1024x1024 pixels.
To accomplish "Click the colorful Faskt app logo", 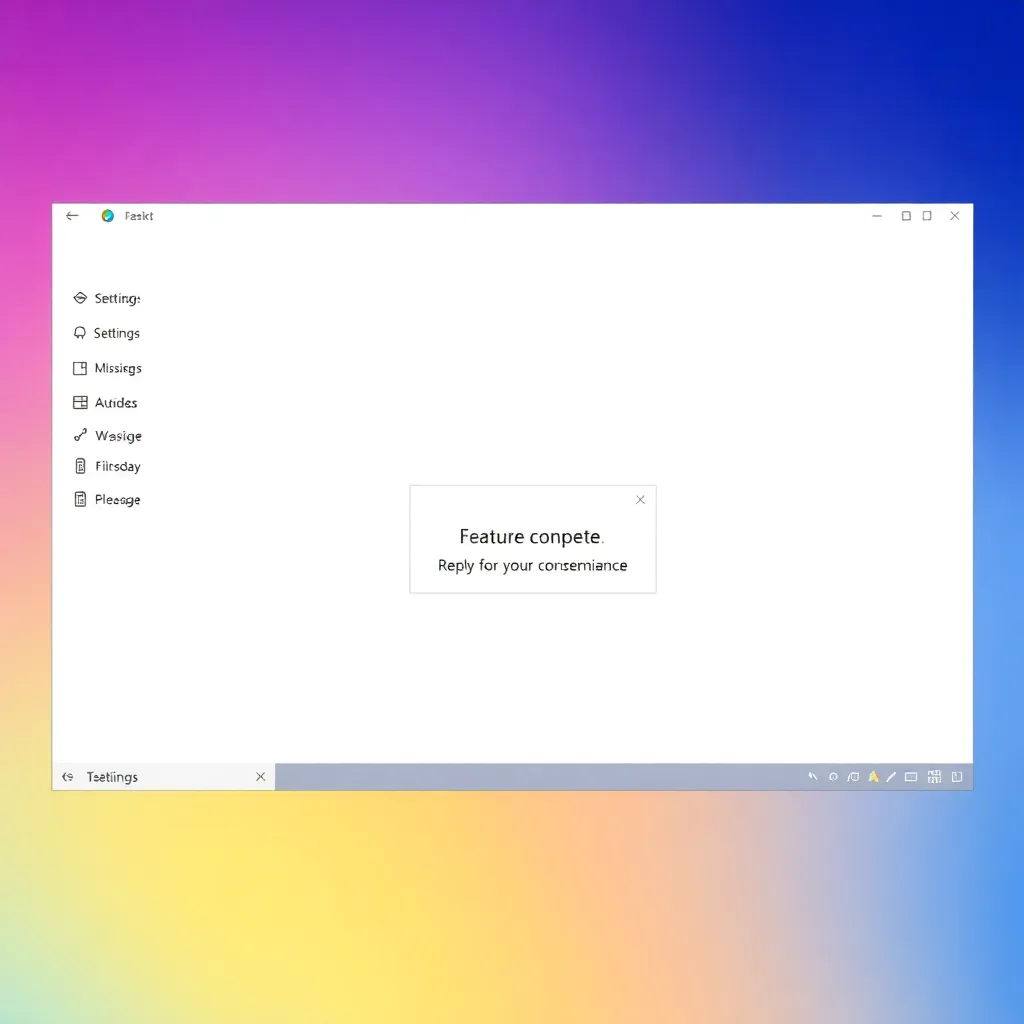I will (x=108, y=216).
